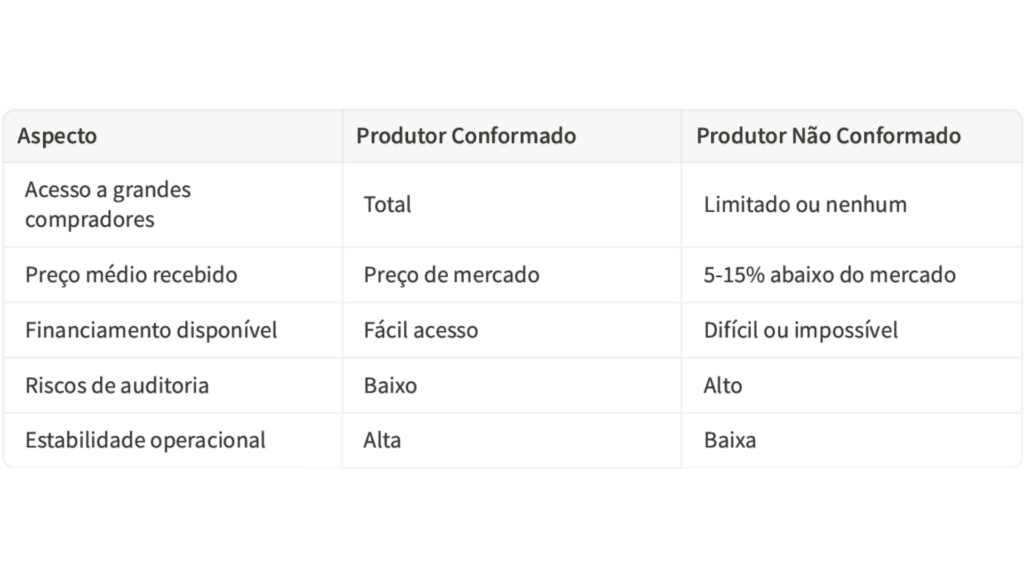Select the 'Baixa' cell

click(x=730, y=439)
